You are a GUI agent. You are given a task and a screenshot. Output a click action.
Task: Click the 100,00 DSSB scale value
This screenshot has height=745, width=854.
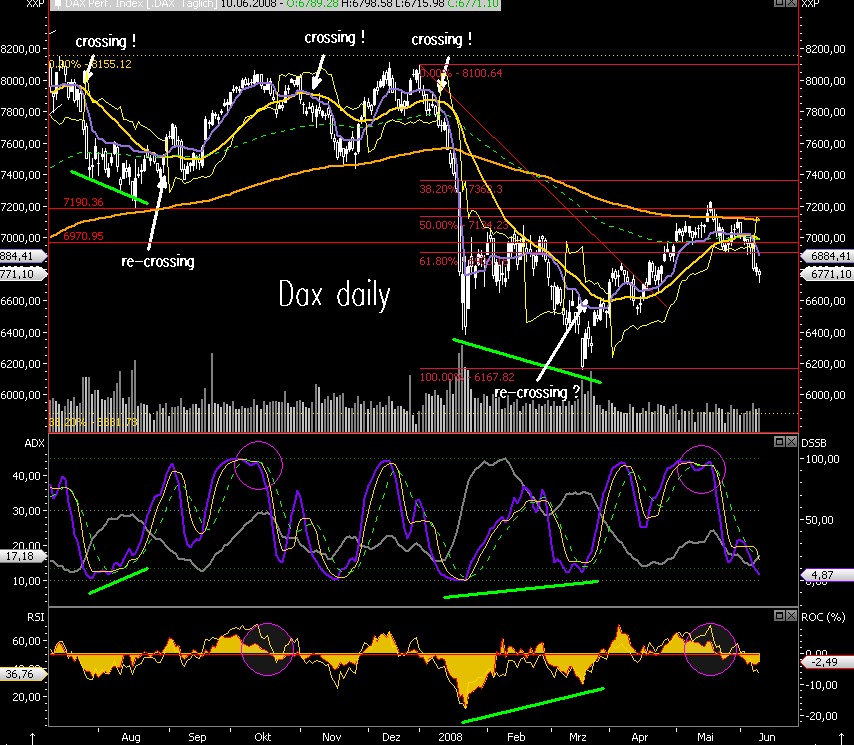[822, 459]
